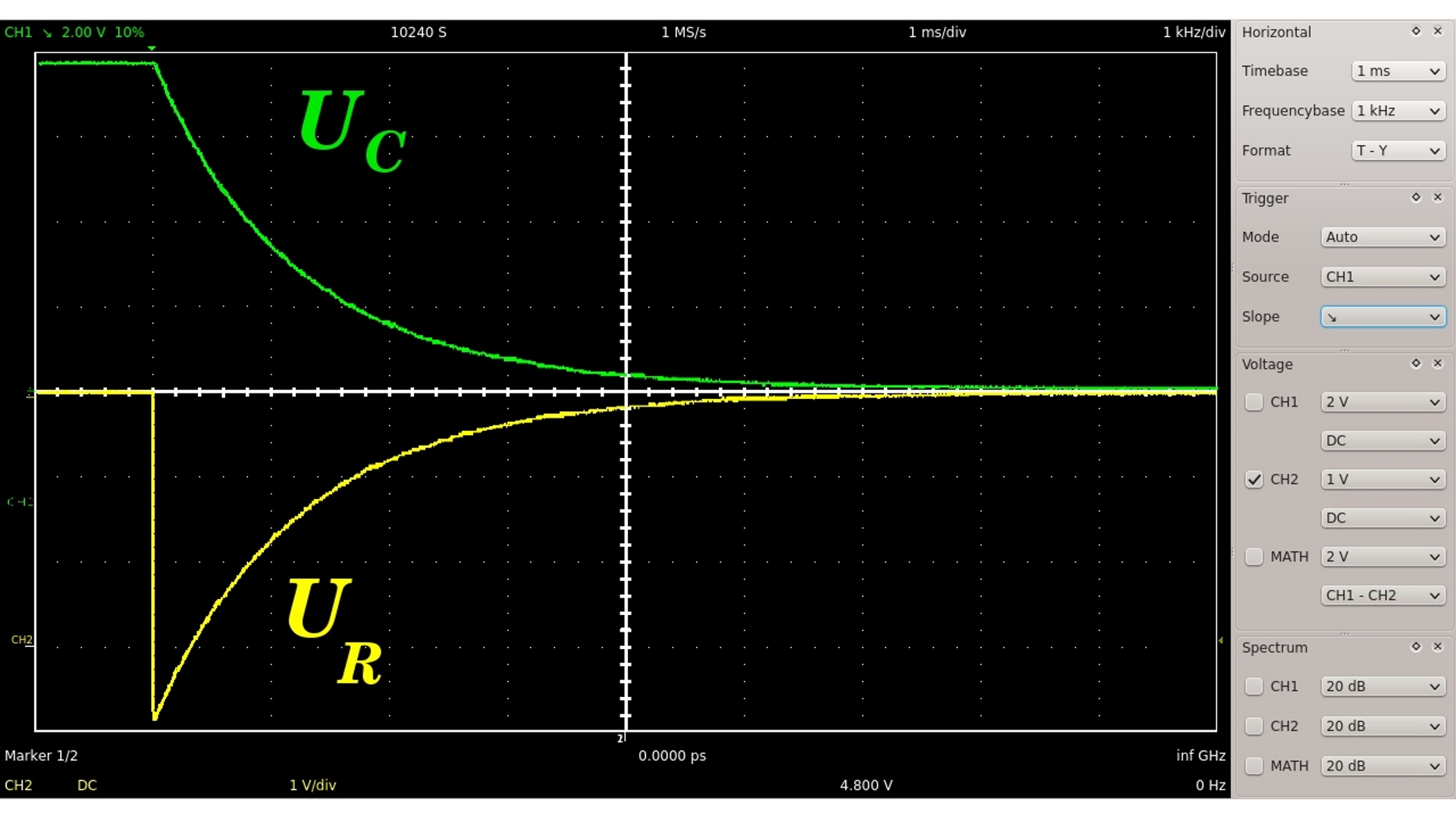Click the trigger position marker above graph
1456x819 pixels.
pos(152,49)
